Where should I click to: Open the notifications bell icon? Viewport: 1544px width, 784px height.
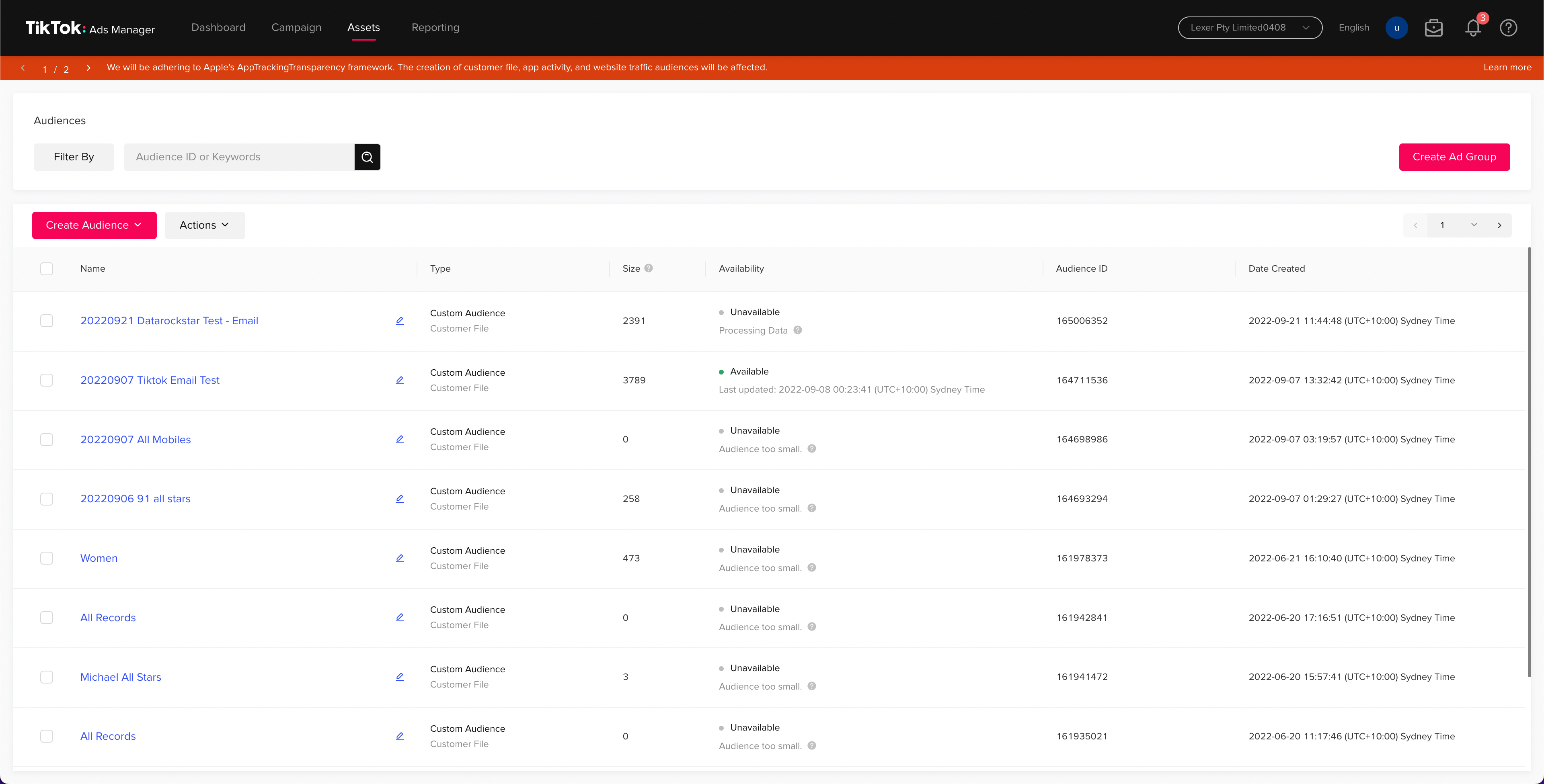(1473, 28)
